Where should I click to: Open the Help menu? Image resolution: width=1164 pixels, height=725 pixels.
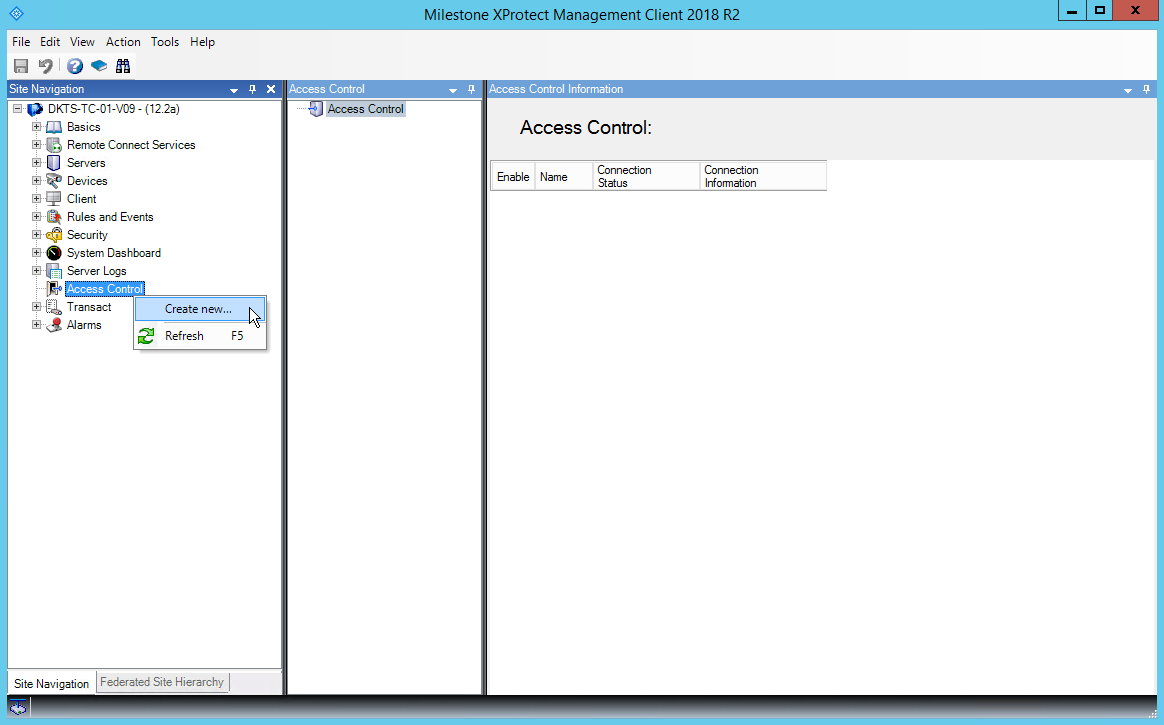(202, 42)
